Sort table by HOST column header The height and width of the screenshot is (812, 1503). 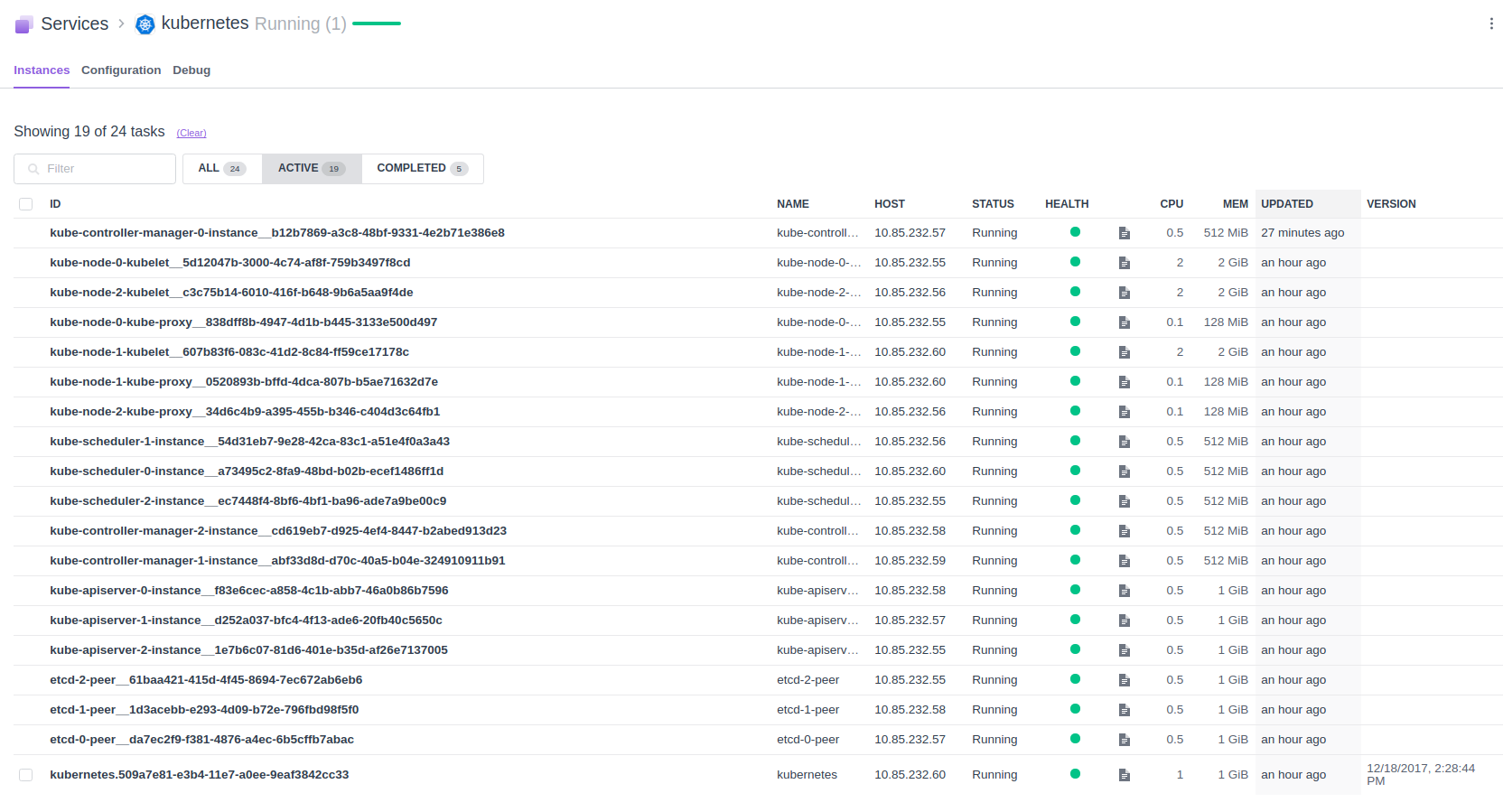click(x=890, y=204)
